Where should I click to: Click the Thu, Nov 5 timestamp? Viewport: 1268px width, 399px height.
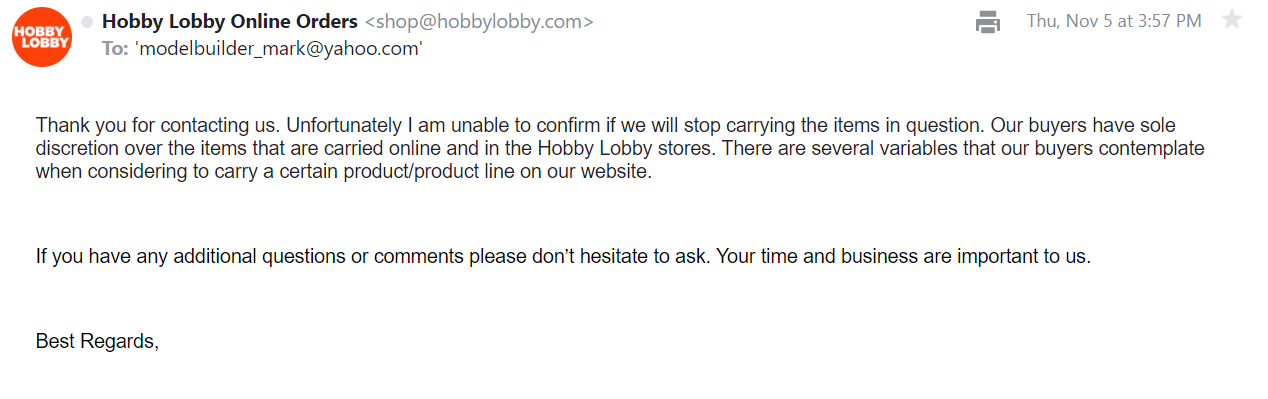[x=1114, y=21]
